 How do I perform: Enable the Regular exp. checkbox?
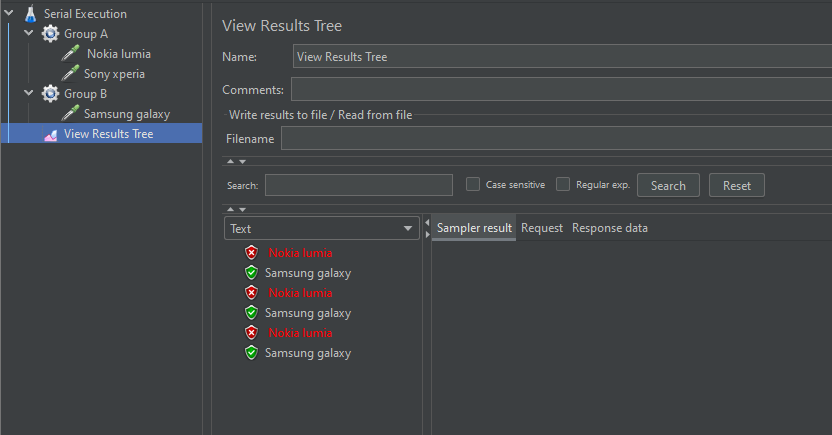[x=563, y=184]
